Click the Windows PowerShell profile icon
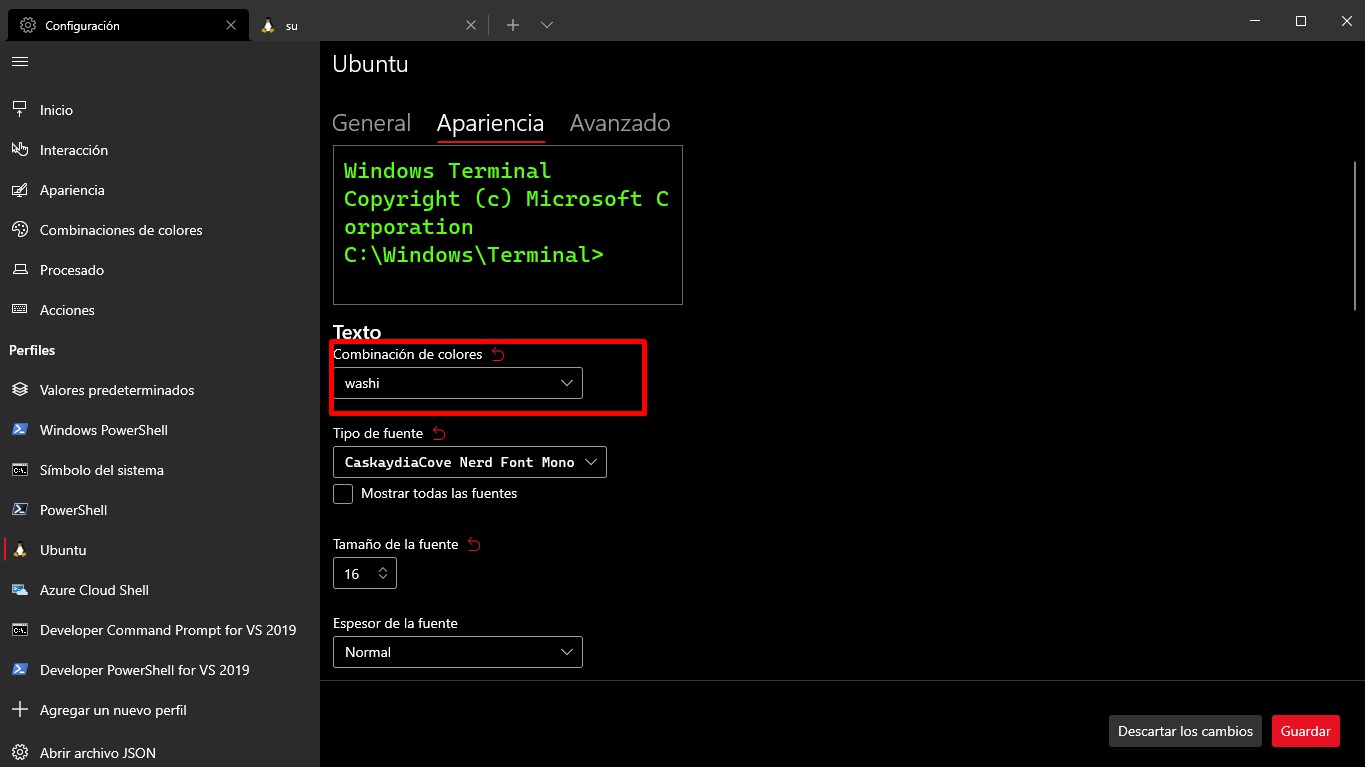This screenshot has width=1365, height=767. point(20,430)
